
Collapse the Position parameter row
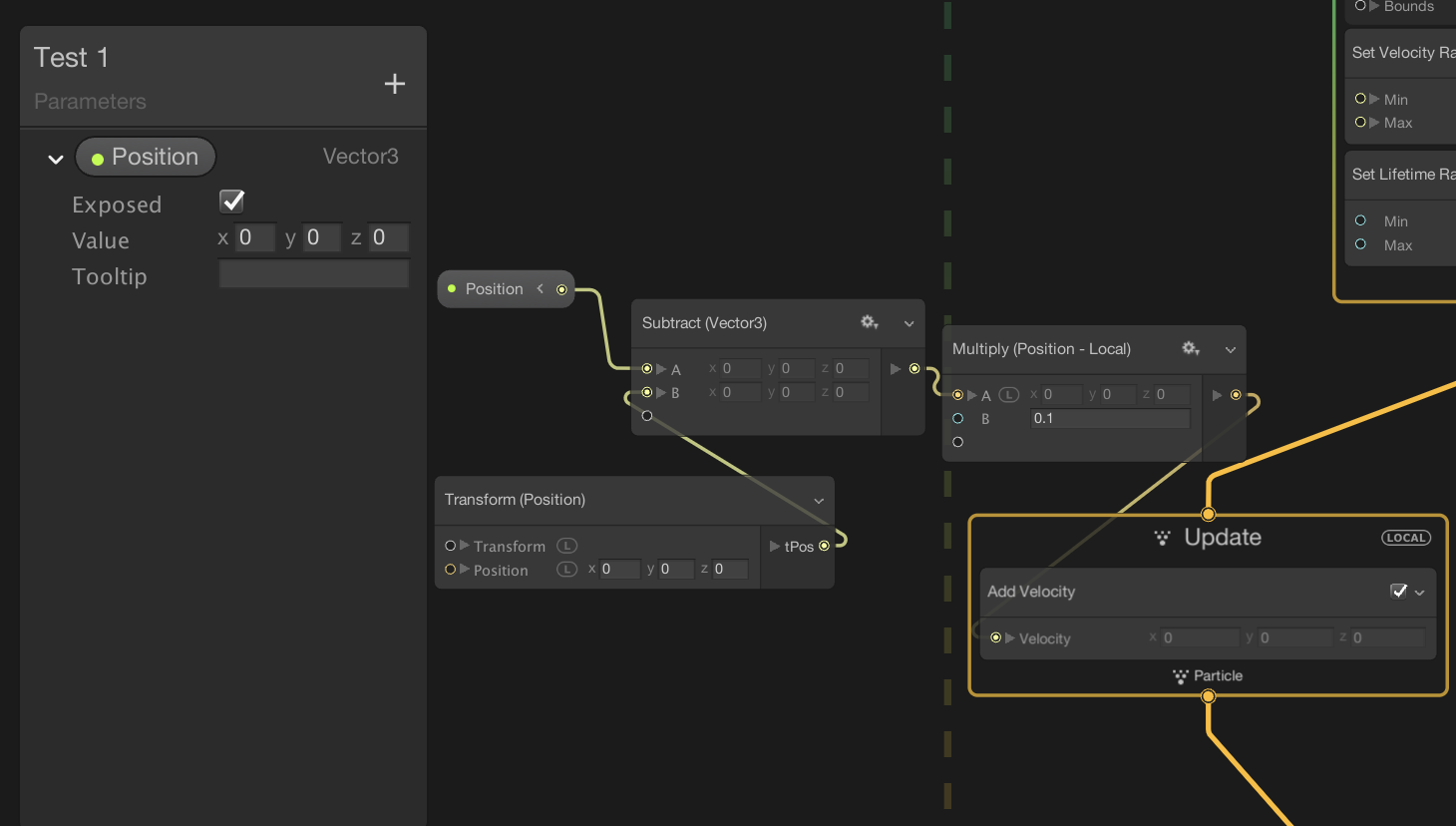pos(56,159)
